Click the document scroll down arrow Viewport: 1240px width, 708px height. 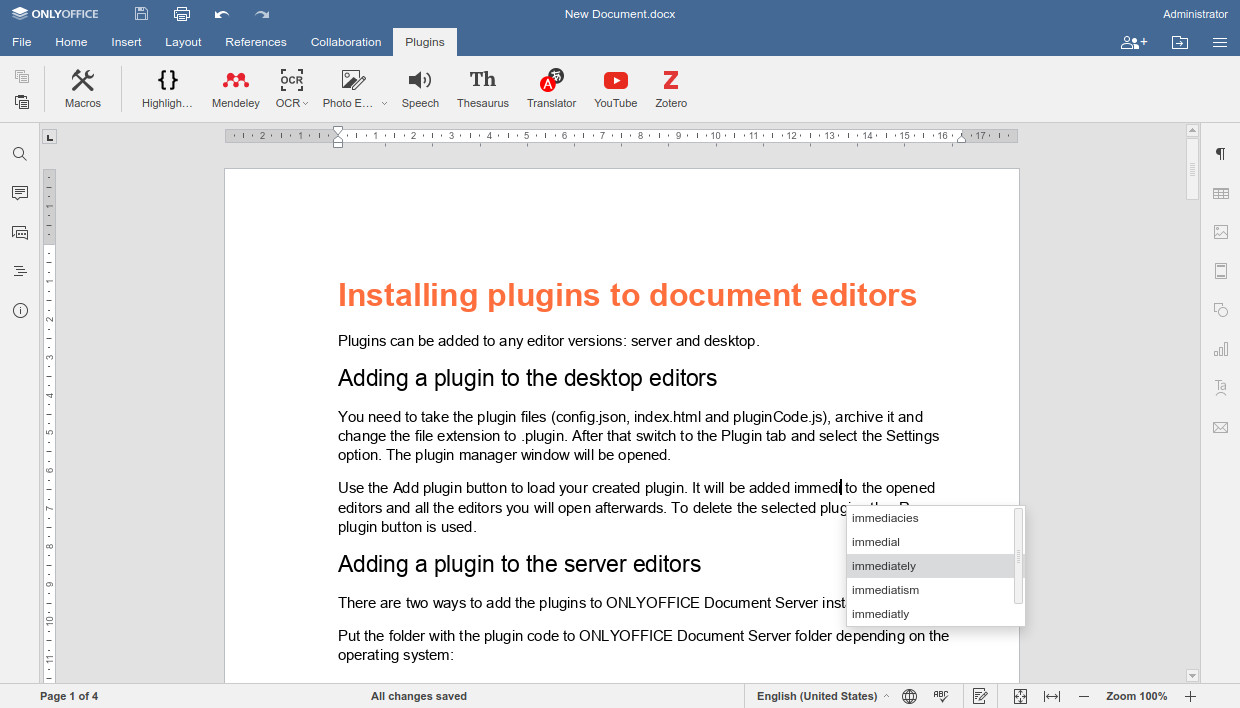click(x=1192, y=676)
